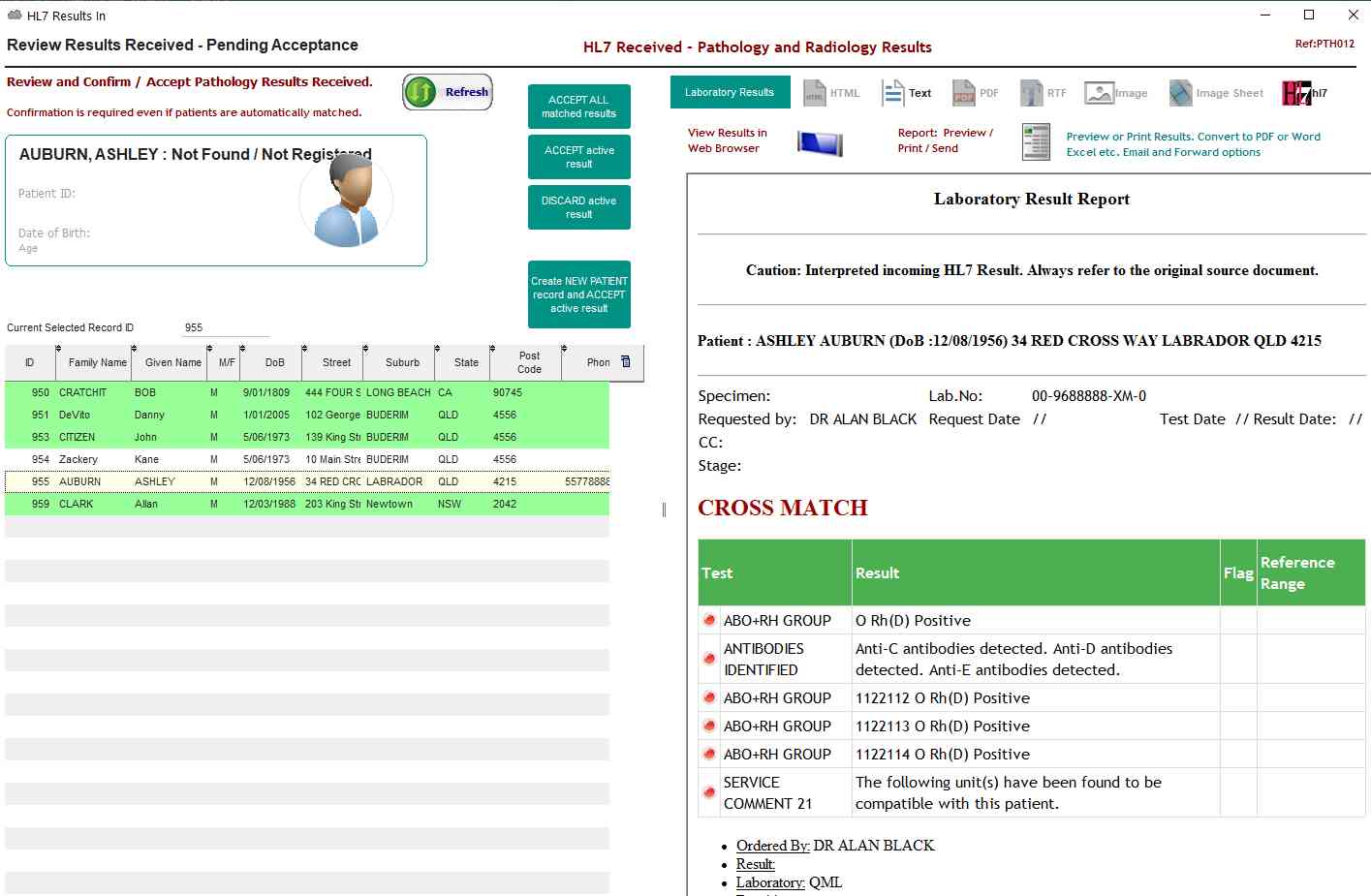The image size is (1371, 896).
Task: Click red dot beside 1122113 result row
Action: (709, 726)
